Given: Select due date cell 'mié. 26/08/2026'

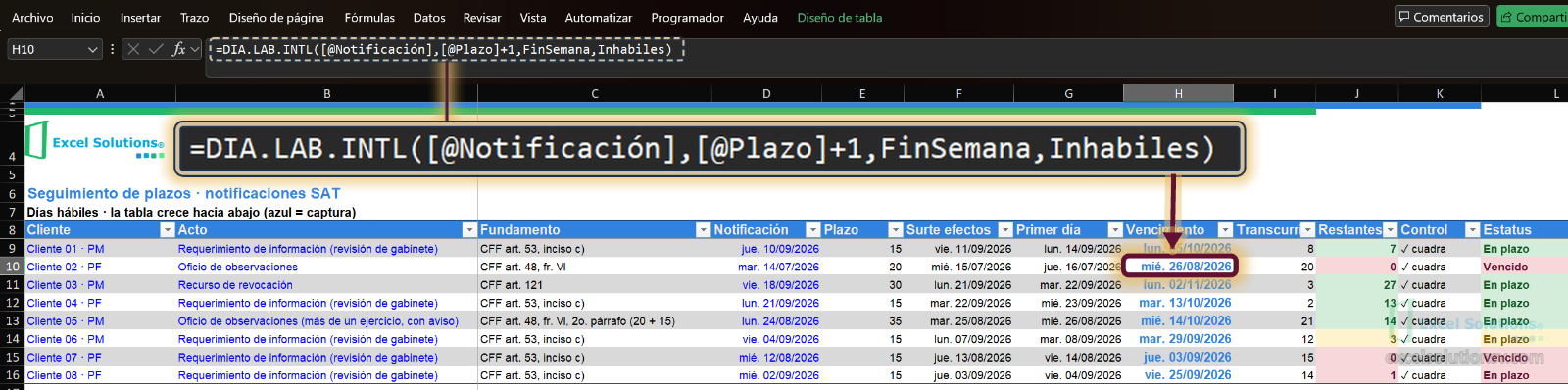Looking at the screenshot, I should coord(1180,267).
